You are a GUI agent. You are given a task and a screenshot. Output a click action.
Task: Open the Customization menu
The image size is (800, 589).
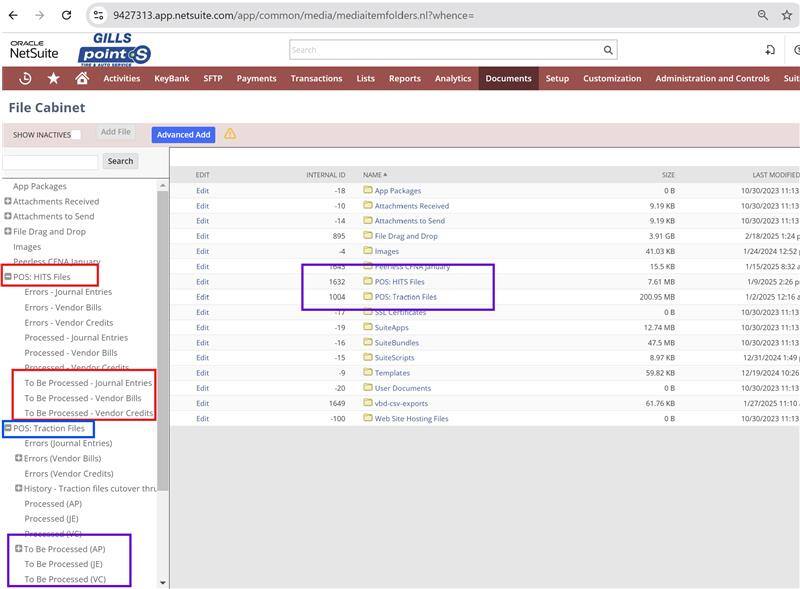point(612,79)
